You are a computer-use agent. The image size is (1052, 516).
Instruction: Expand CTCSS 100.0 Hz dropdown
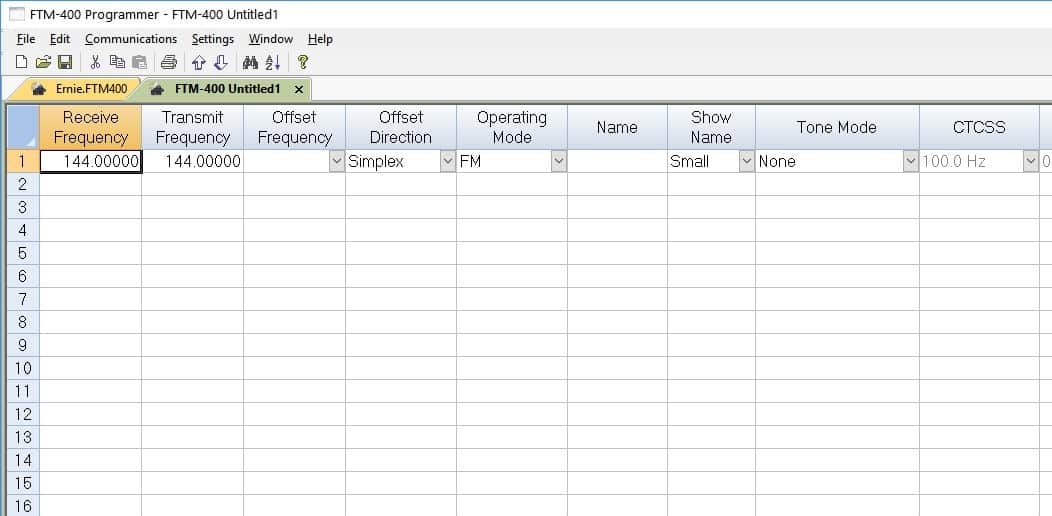pyautogui.click(x=1031, y=161)
